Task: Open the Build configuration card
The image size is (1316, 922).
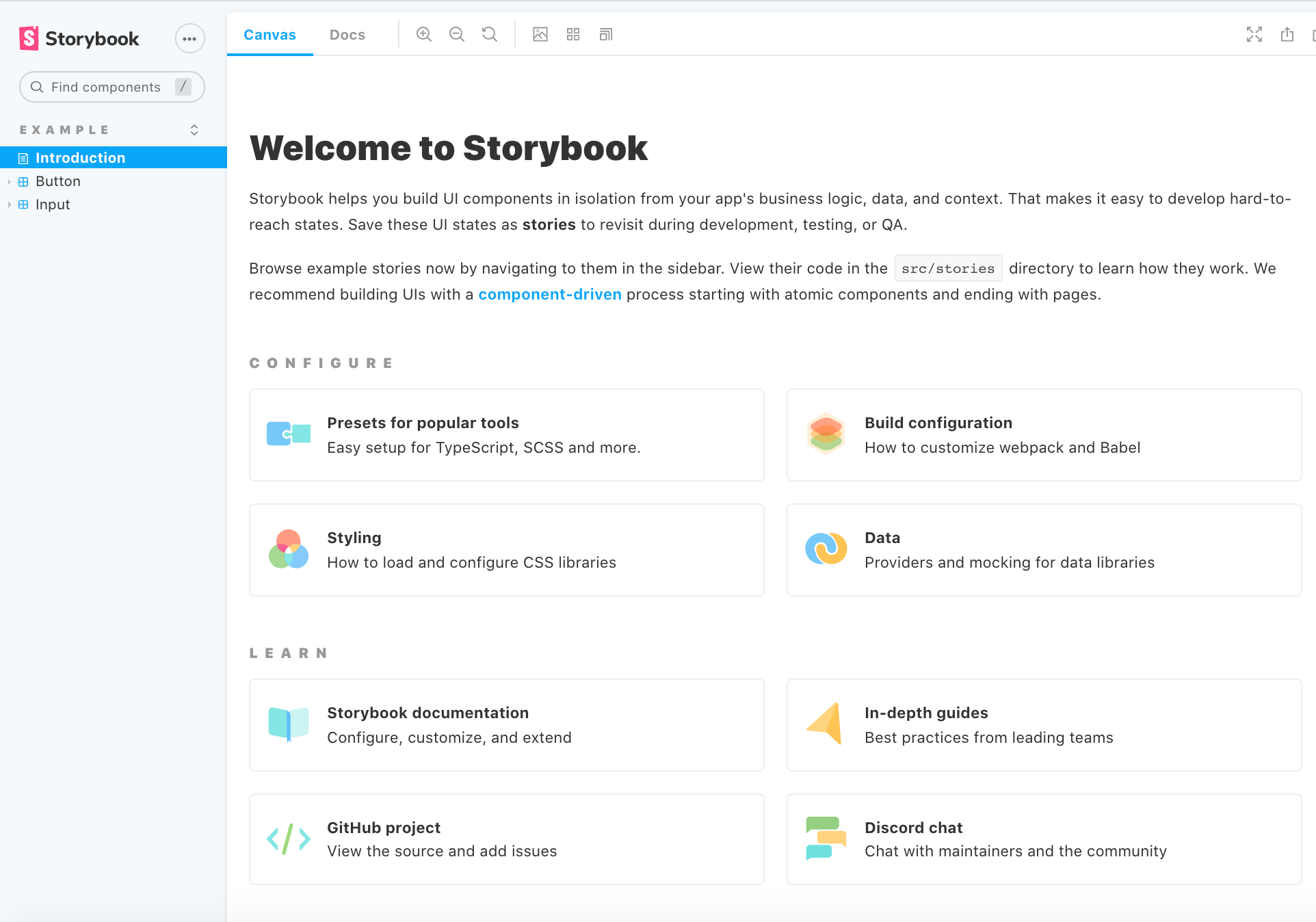Action: coord(1044,435)
